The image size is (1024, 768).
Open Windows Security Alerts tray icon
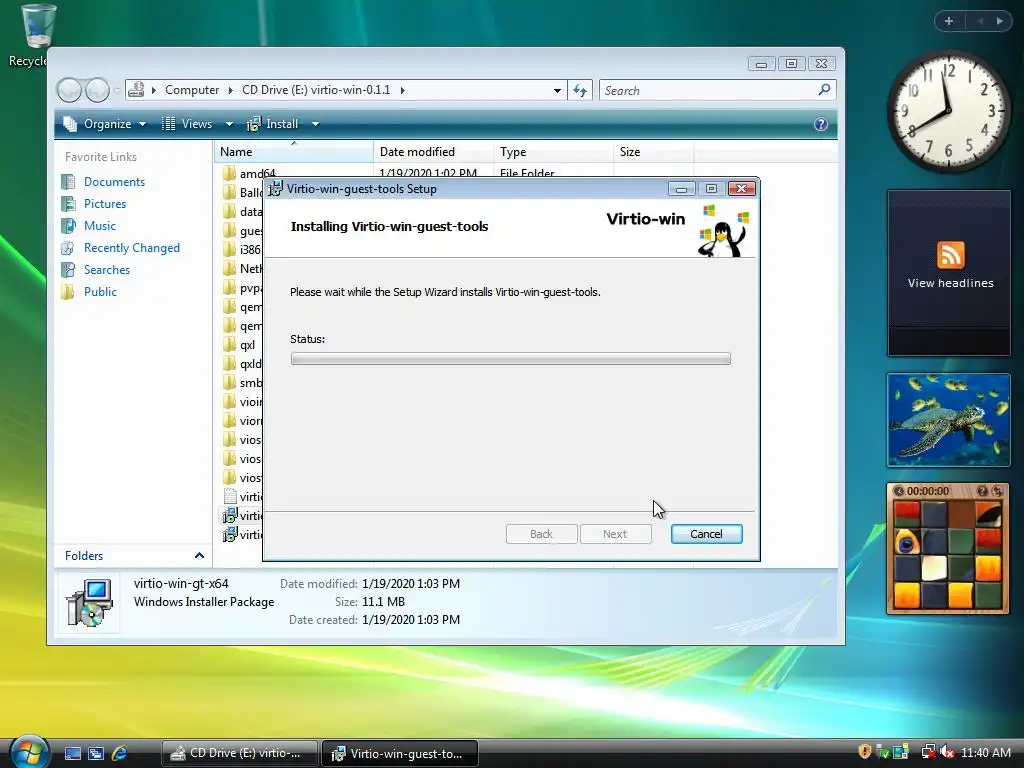pos(865,752)
